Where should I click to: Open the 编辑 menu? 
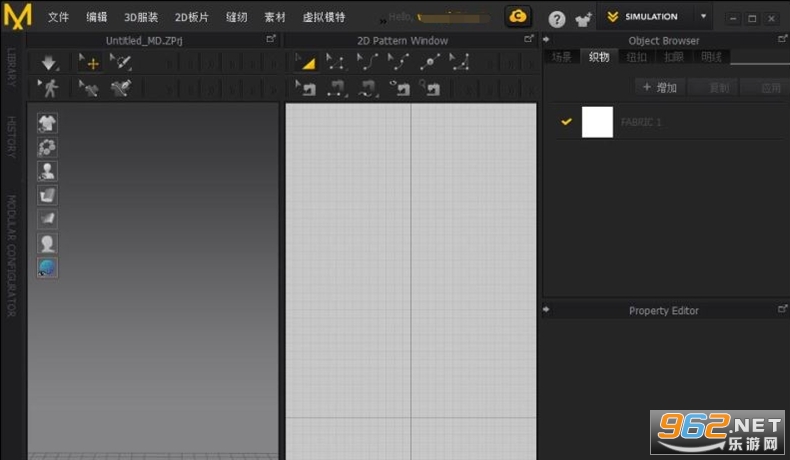pyautogui.click(x=96, y=17)
